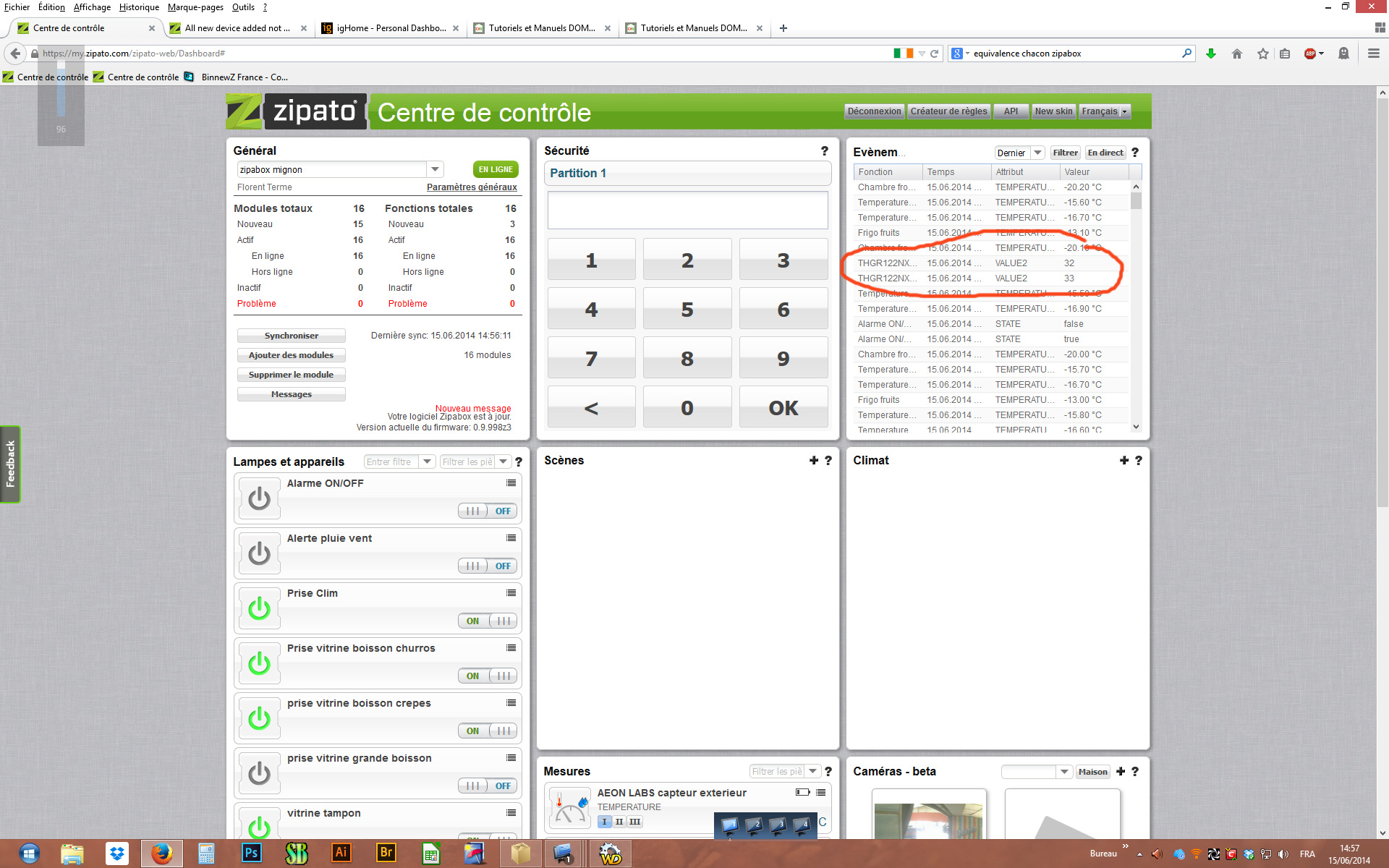This screenshot has width=1389, height=868.
Task: Switch to igHome Personal Dashboard tab
Action: [x=391, y=28]
